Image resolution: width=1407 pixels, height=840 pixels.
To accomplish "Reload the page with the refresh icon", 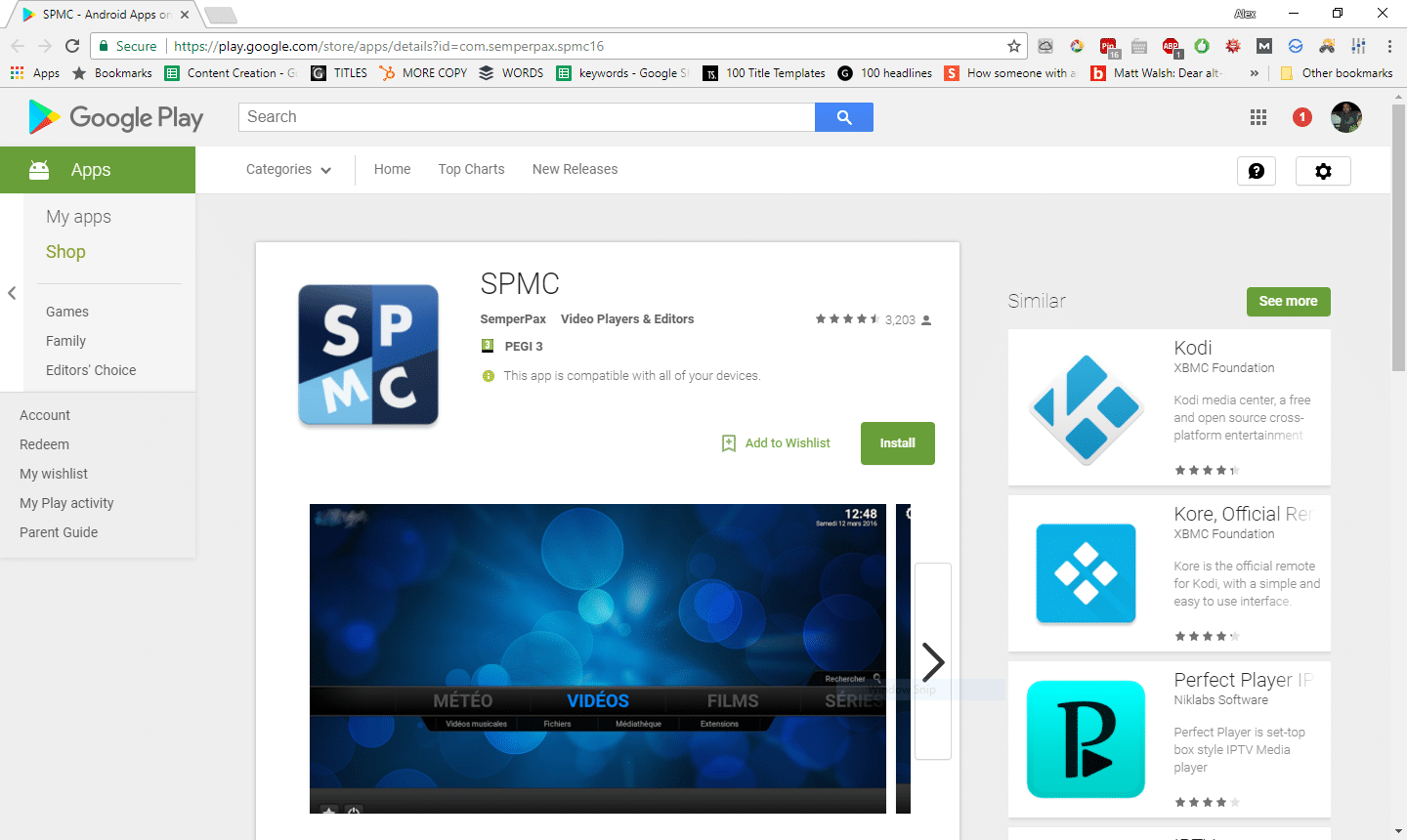I will coord(72,46).
